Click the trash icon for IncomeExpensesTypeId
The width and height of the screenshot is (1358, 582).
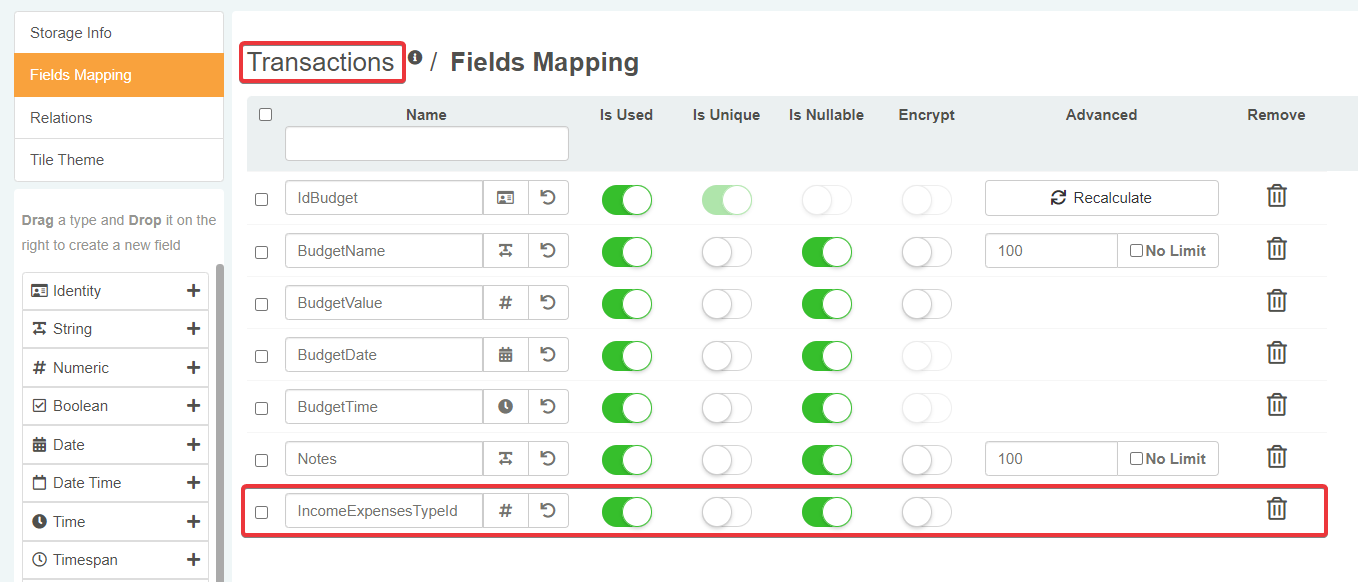coord(1276,510)
